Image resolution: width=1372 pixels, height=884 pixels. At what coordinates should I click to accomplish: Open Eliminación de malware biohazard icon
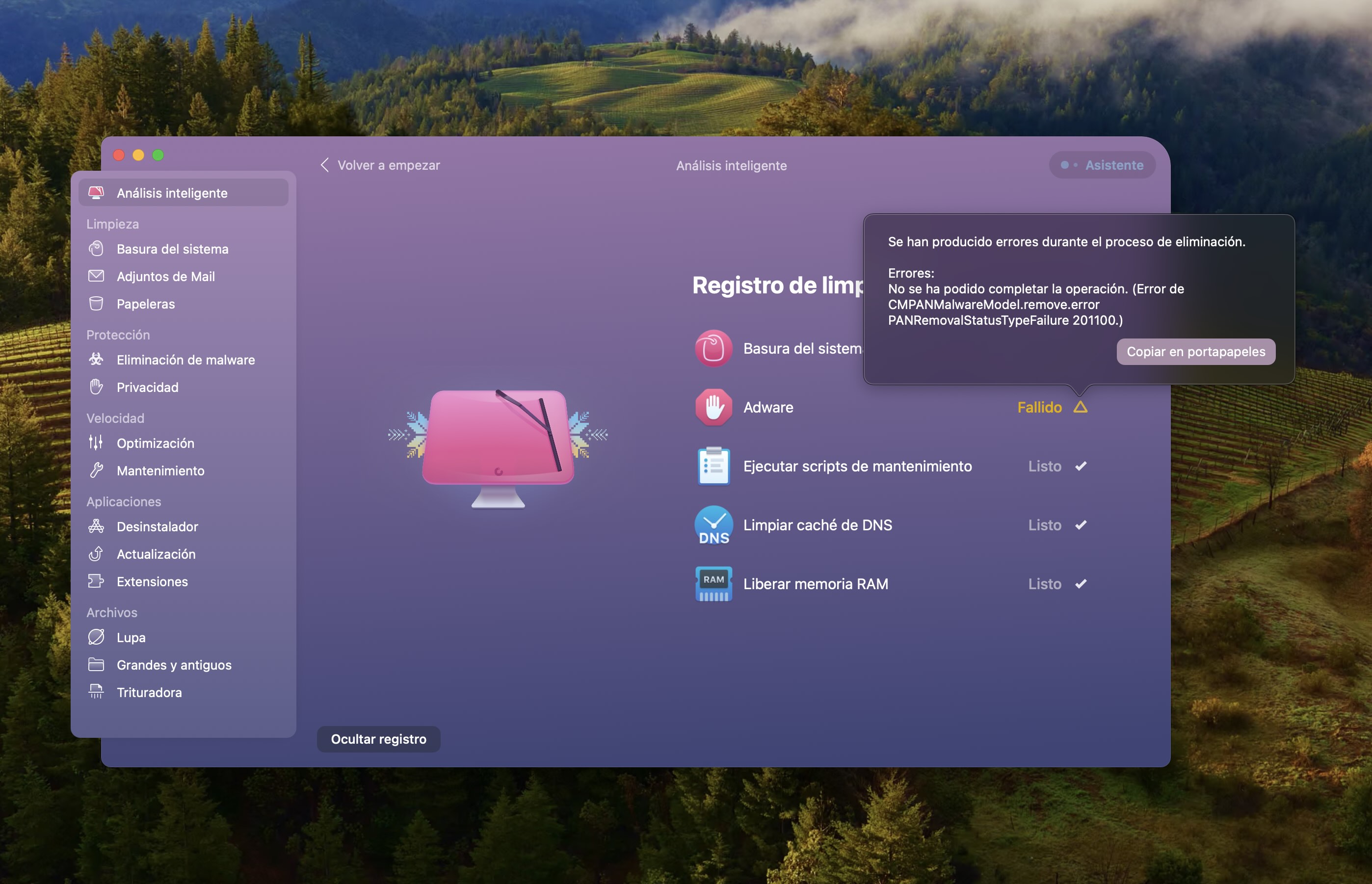96,360
